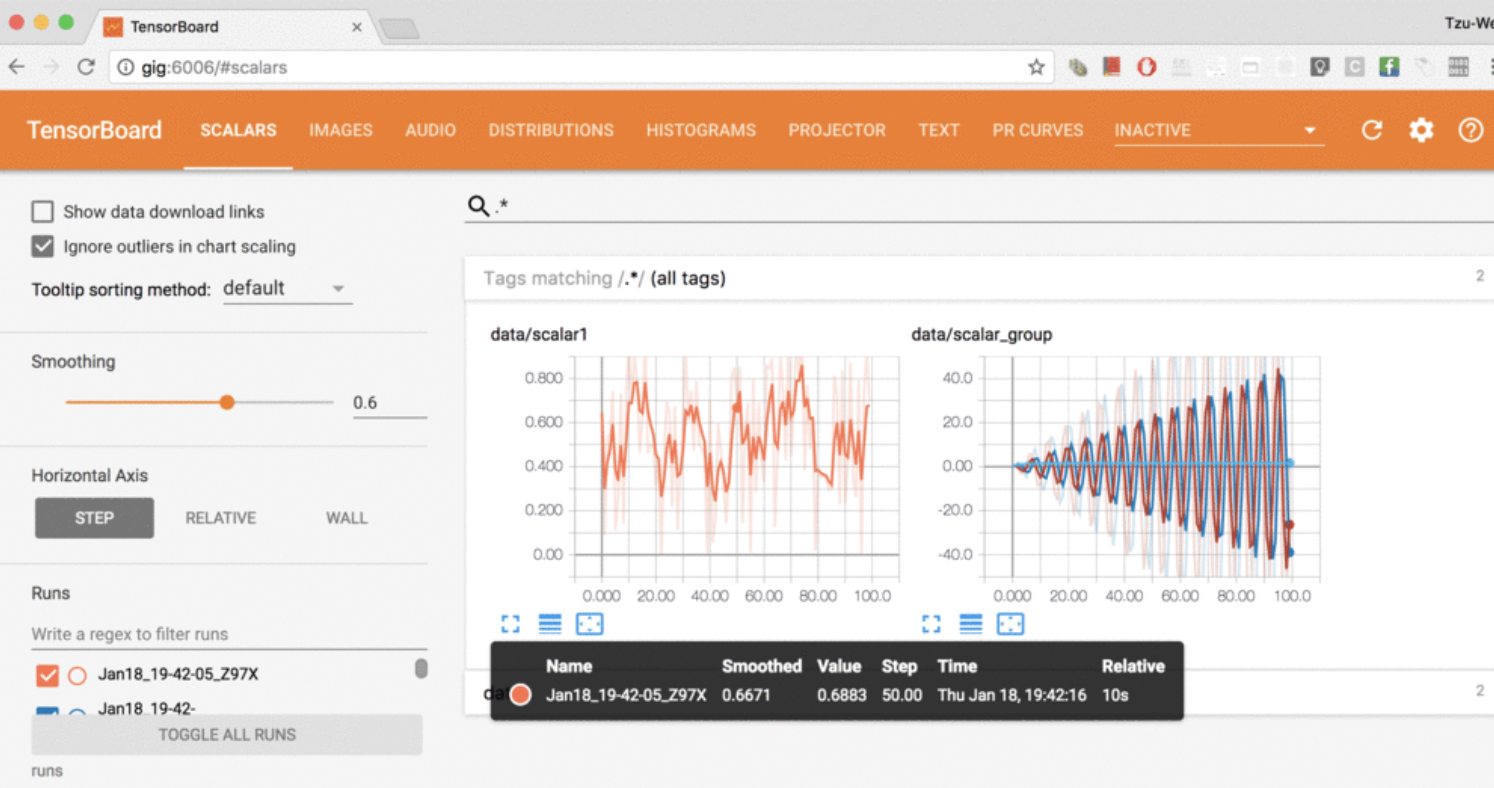Viewport: 1494px width, 788px height.
Task: Switch to the SCALARS tab
Action: click(238, 130)
